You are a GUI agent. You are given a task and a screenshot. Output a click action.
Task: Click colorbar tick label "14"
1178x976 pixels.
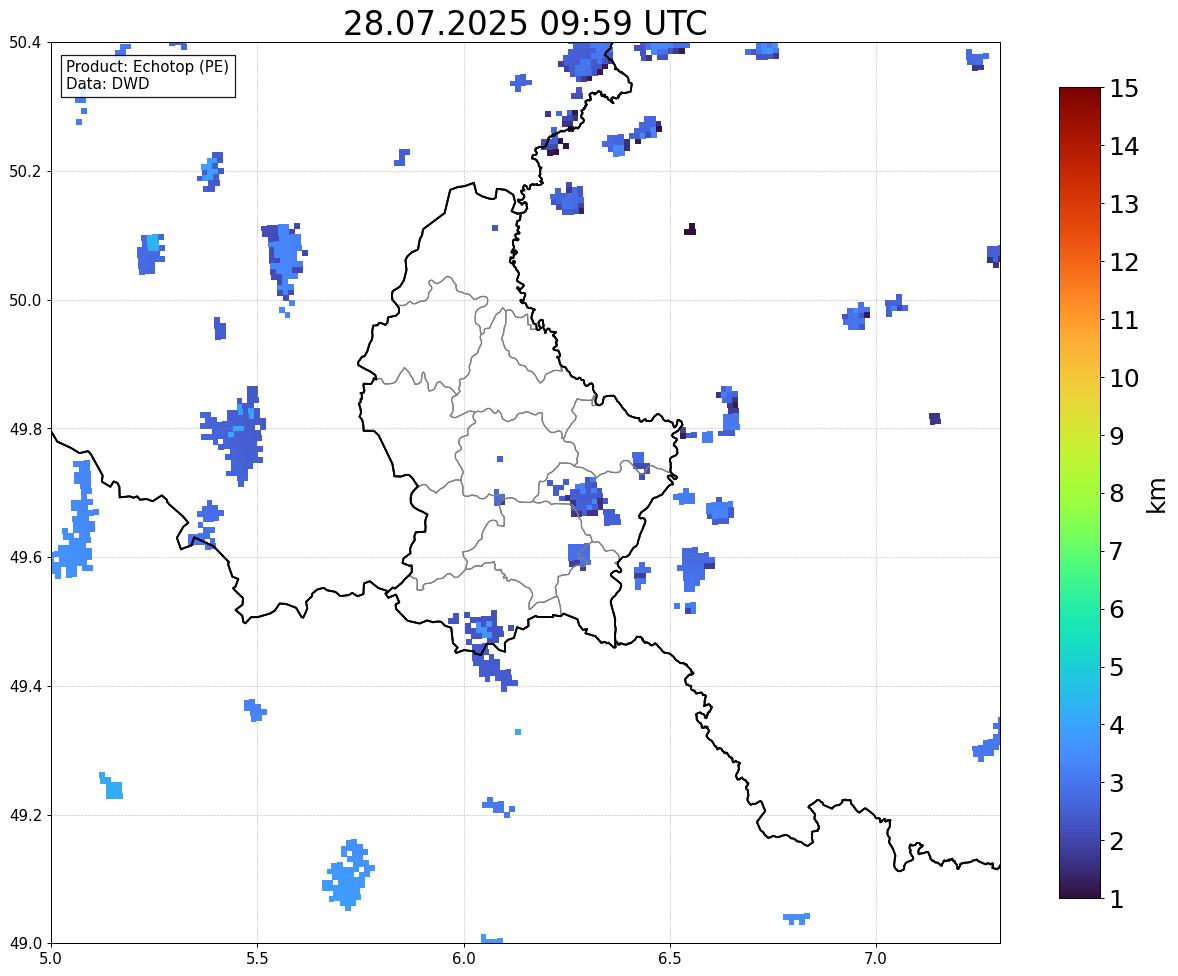click(1124, 147)
